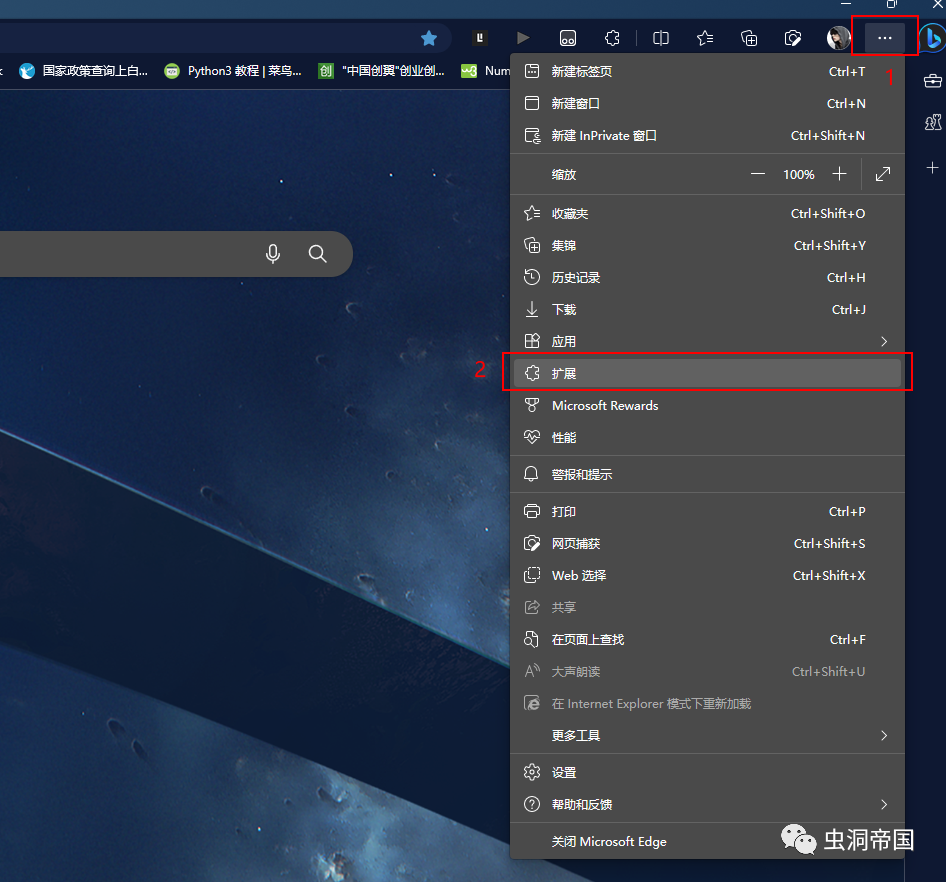
Task: Click the play triangle extension icon in toolbar
Action: point(523,38)
